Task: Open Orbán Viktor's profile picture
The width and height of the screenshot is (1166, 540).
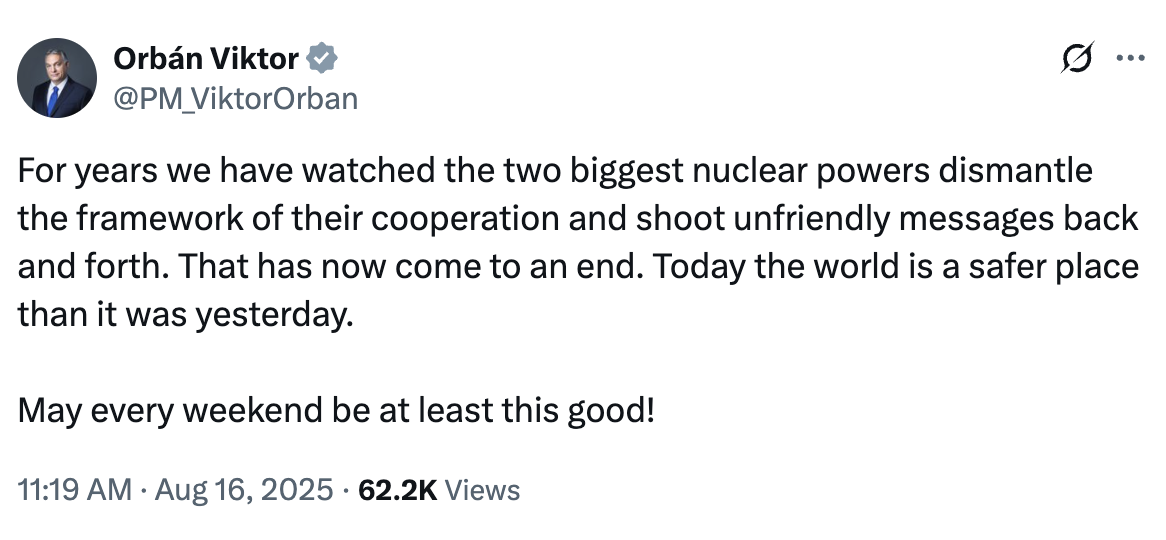Action: [x=57, y=78]
